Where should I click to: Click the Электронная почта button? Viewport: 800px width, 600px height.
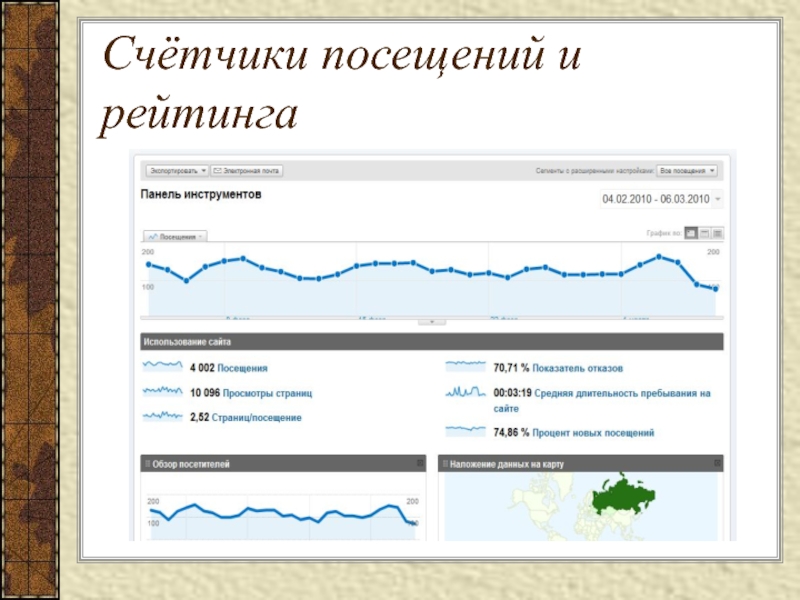(x=246, y=170)
